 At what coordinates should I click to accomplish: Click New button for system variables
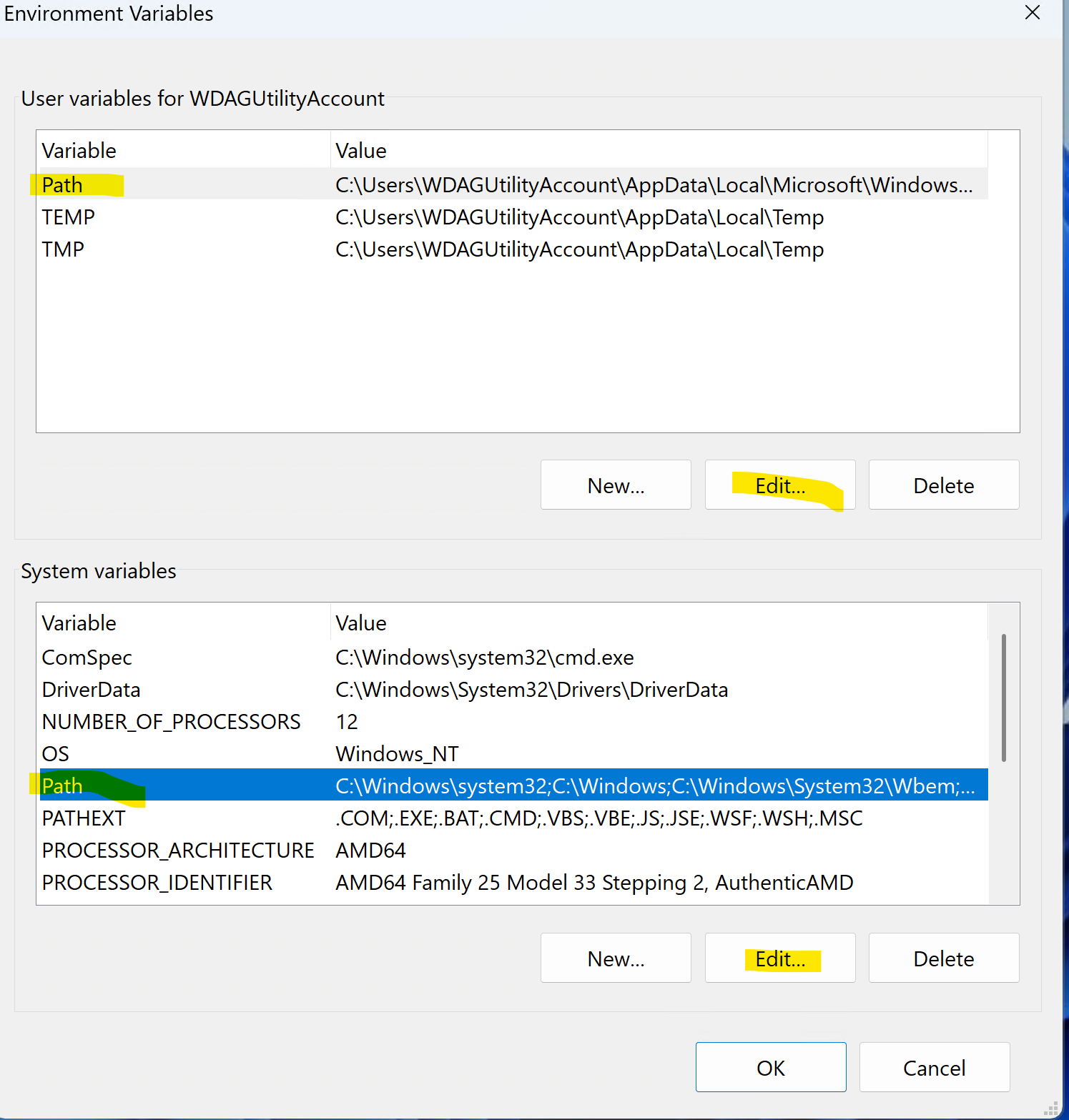[x=616, y=958]
